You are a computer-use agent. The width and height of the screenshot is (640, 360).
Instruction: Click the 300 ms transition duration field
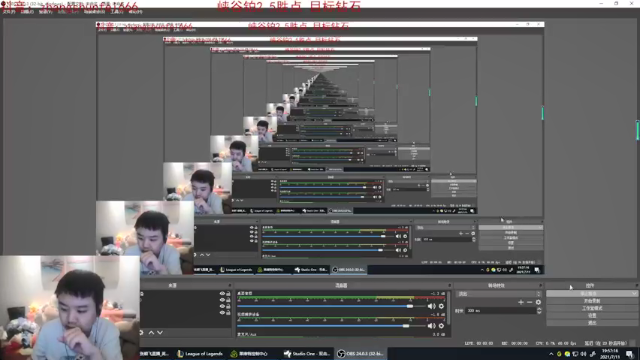pyautogui.click(x=501, y=311)
